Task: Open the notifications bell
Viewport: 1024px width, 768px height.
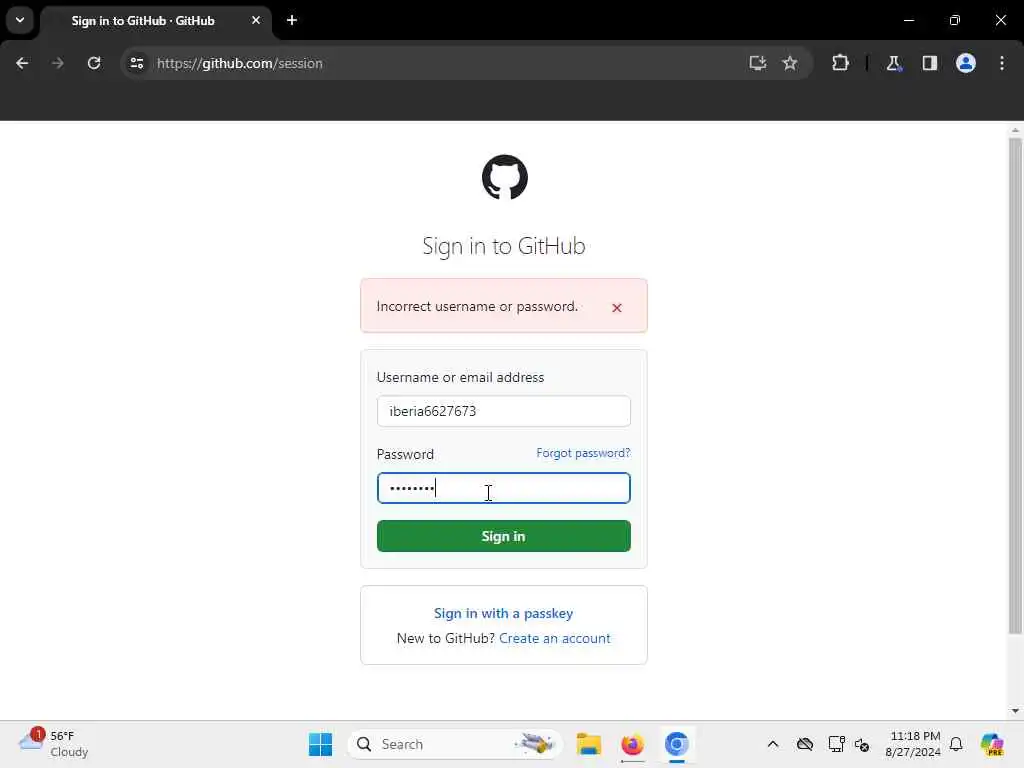Action: [x=956, y=744]
